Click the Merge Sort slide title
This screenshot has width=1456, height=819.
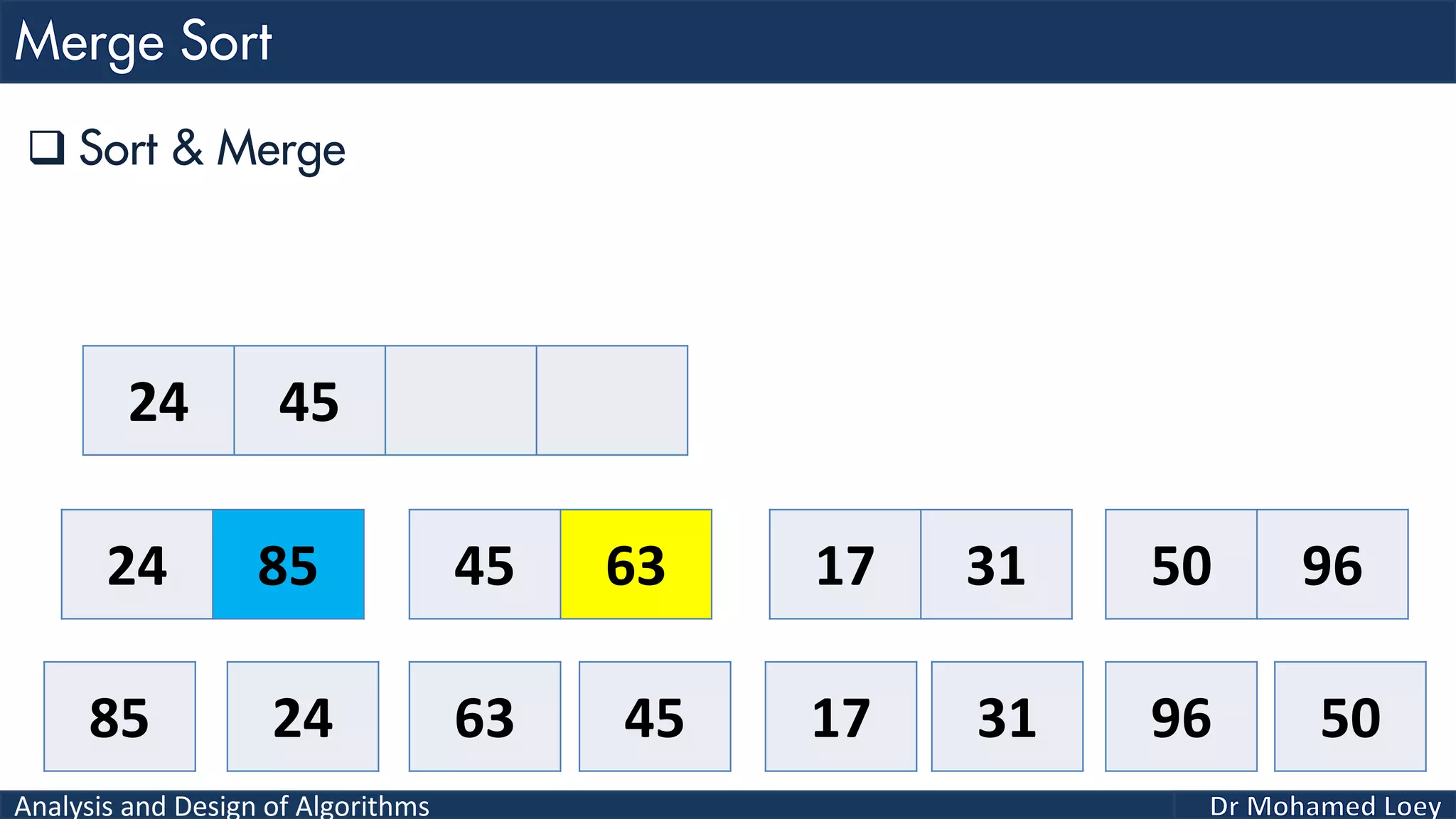[144, 43]
